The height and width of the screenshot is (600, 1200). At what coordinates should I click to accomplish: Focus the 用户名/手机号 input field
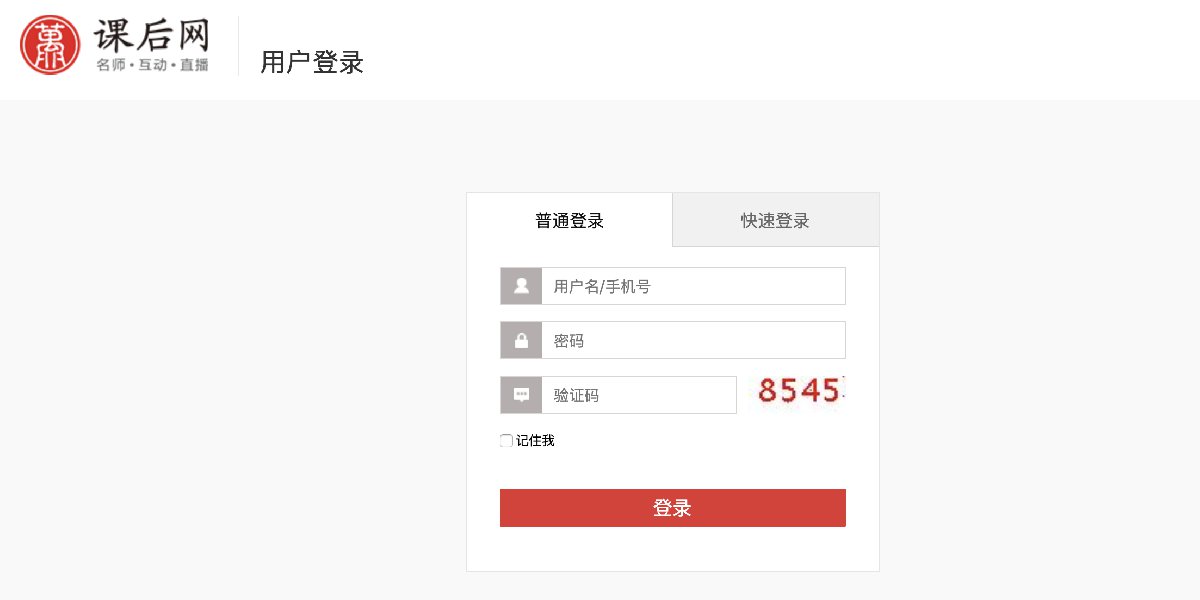click(692, 286)
